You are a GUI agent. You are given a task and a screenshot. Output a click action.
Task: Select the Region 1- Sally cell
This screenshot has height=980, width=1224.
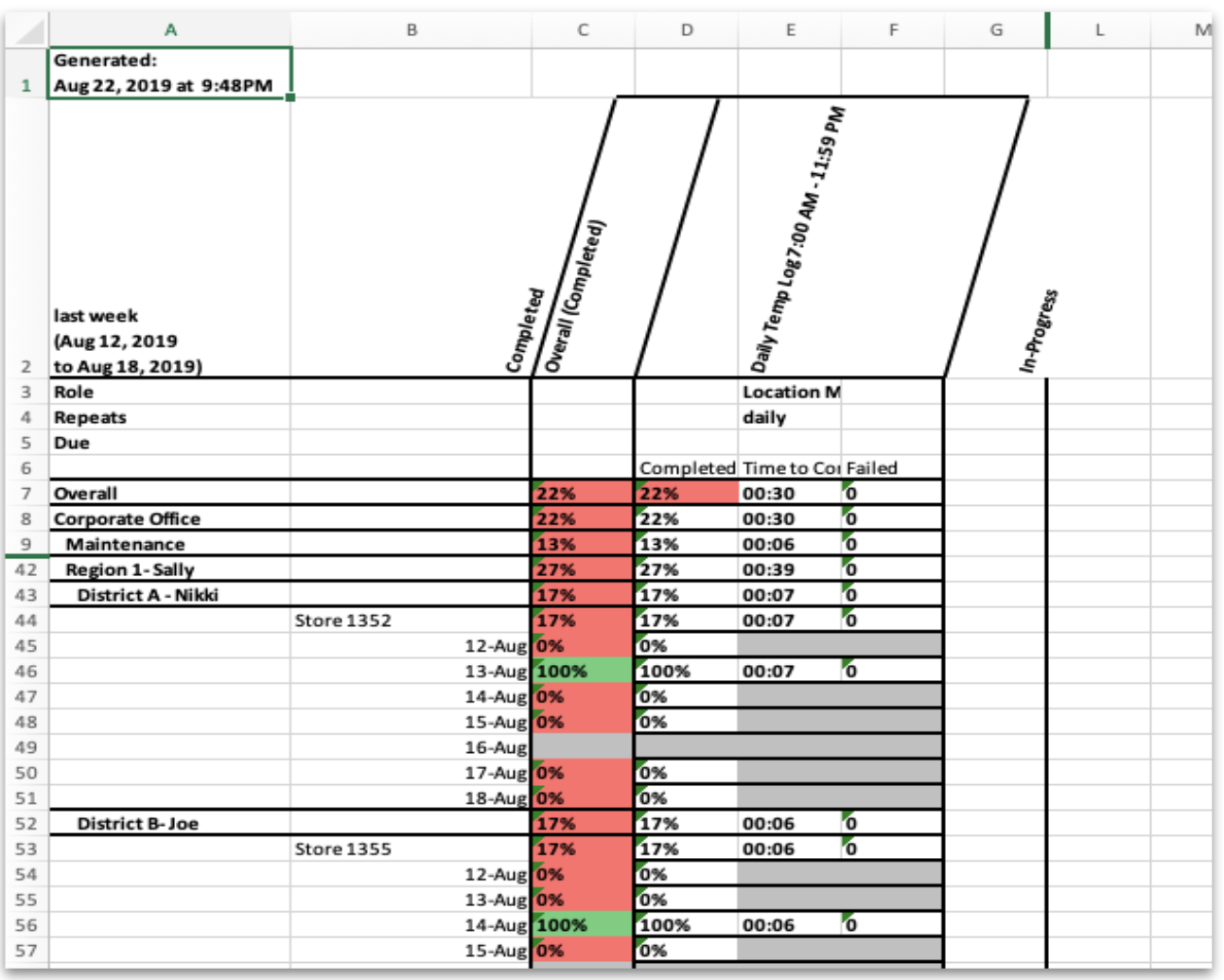170,569
